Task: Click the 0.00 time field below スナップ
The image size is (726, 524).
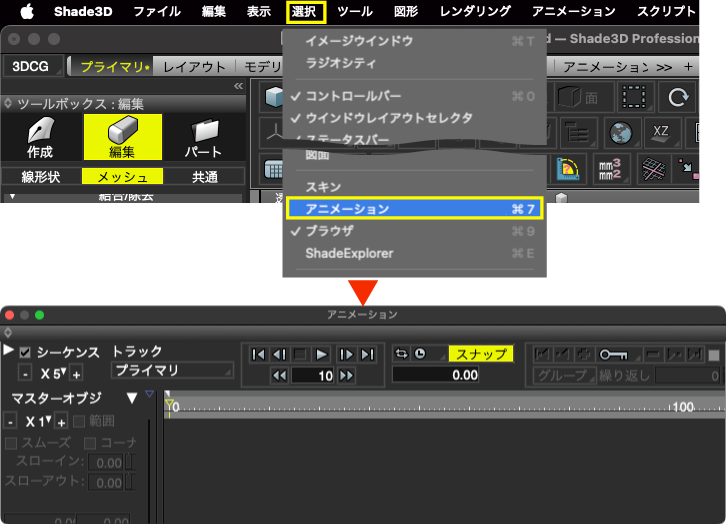Action: [x=436, y=375]
